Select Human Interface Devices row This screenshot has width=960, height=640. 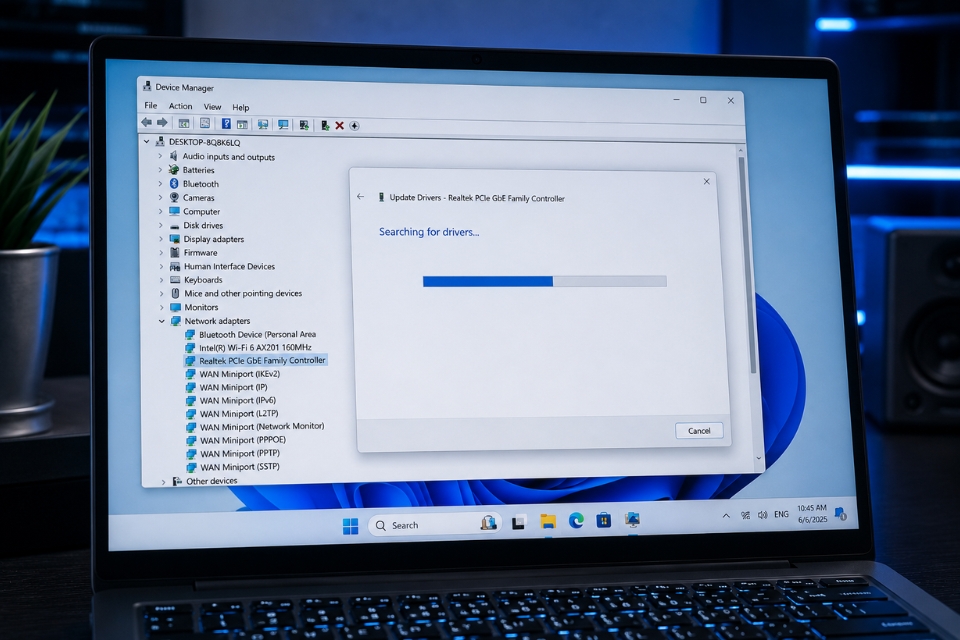[x=222, y=266]
